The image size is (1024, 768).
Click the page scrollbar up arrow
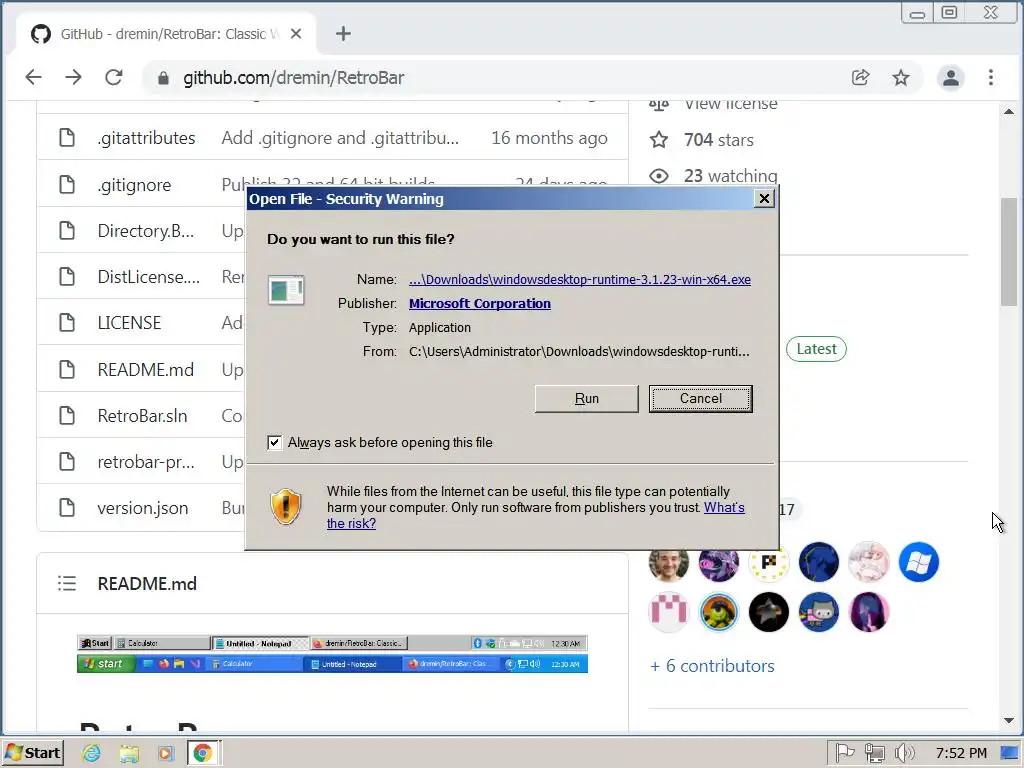click(1009, 112)
